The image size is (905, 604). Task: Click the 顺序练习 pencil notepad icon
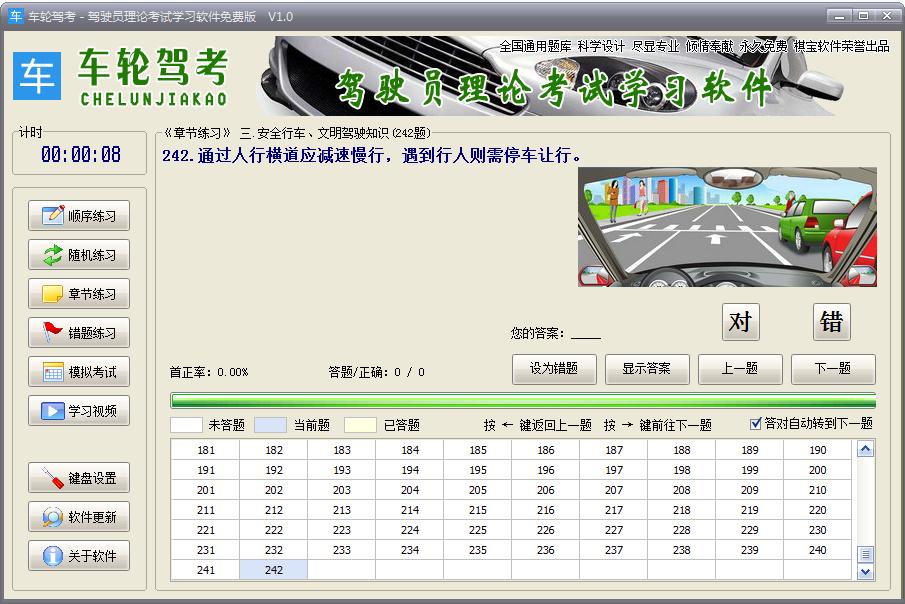pyautogui.click(x=52, y=216)
